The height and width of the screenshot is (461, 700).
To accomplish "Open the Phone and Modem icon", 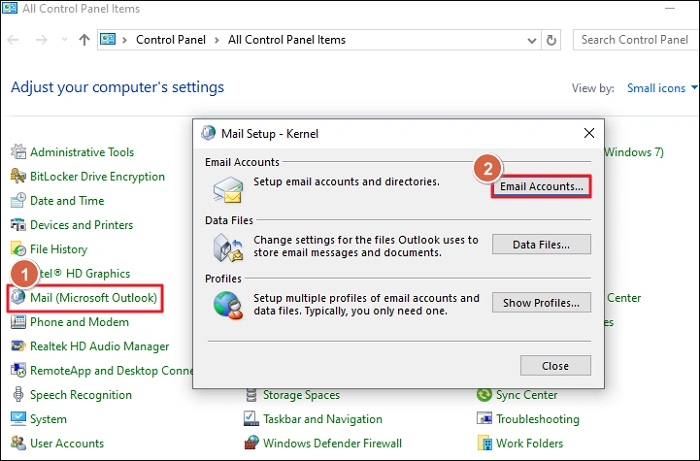I will pos(18,322).
